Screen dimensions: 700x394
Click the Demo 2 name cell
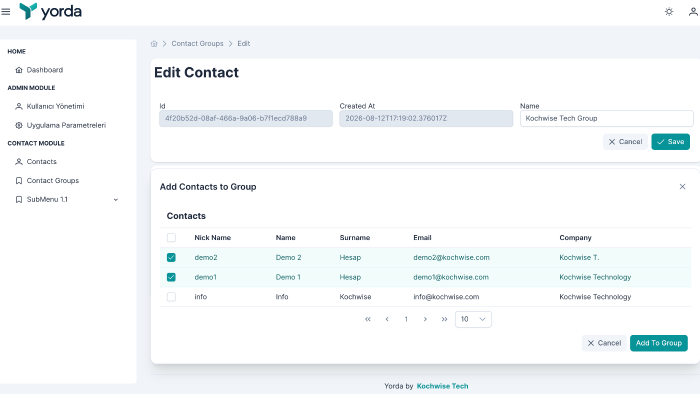pos(288,257)
